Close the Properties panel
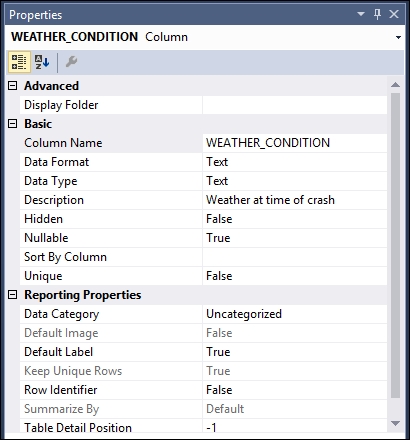 point(394,14)
